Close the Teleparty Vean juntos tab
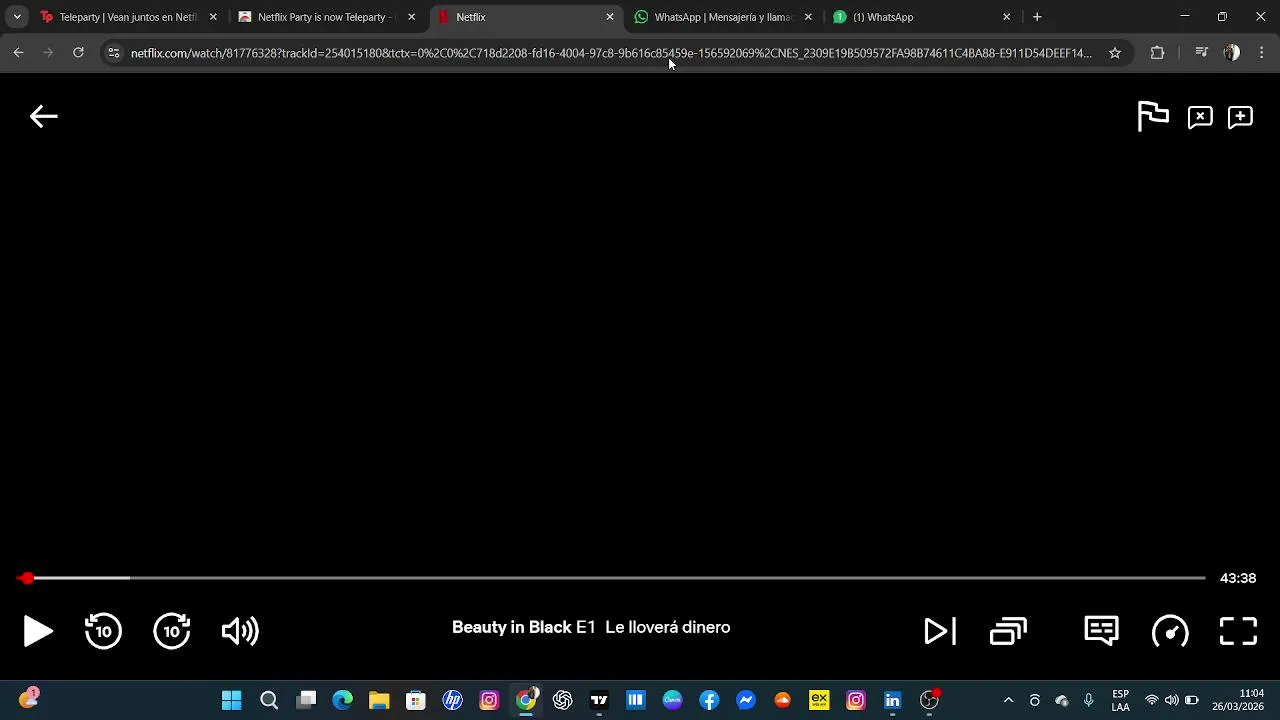The width and height of the screenshot is (1280, 720). pyautogui.click(x=213, y=17)
